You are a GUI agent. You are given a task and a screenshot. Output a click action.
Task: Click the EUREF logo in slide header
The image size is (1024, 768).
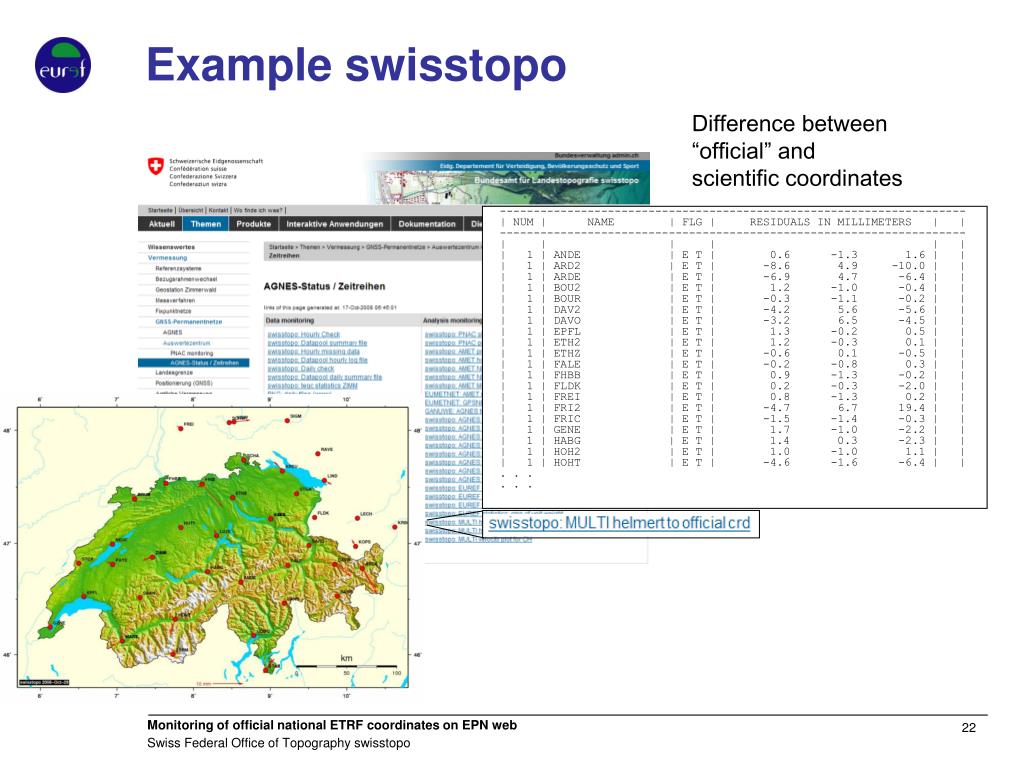click(63, 65)
